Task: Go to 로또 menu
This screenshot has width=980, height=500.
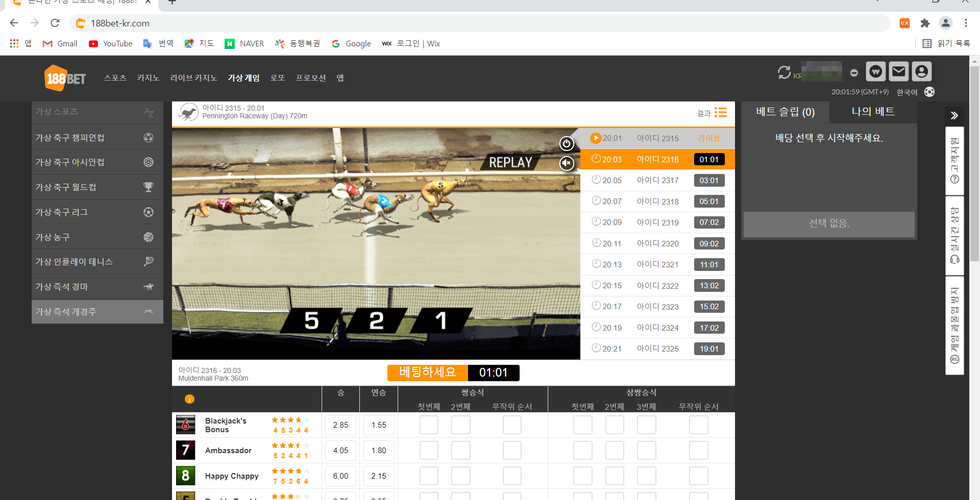Action: [x=278, y=78]
